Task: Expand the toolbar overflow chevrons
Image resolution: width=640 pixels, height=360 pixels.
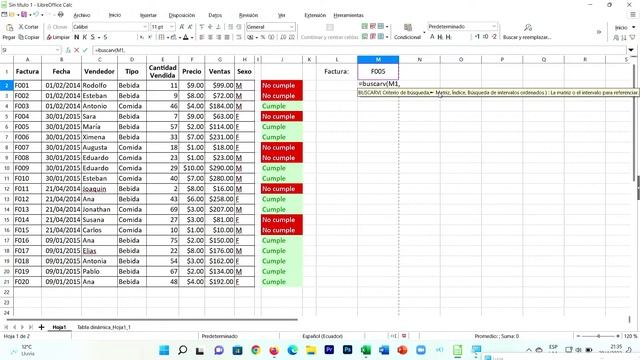Action: [599, 32]
